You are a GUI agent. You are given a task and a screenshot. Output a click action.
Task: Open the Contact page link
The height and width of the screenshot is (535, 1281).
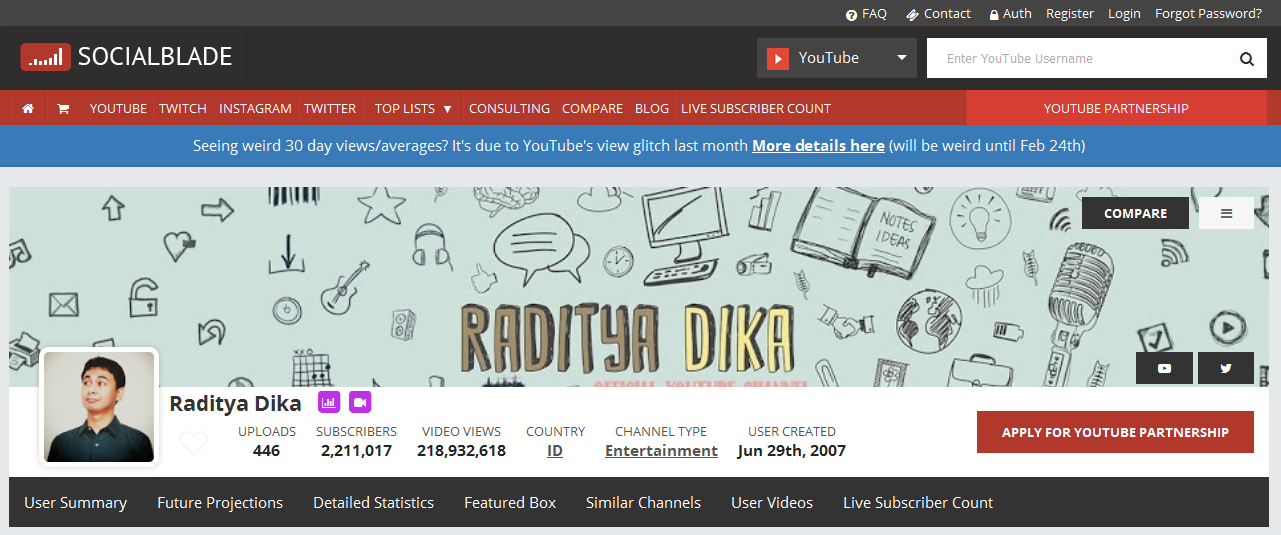click(938, 14)
